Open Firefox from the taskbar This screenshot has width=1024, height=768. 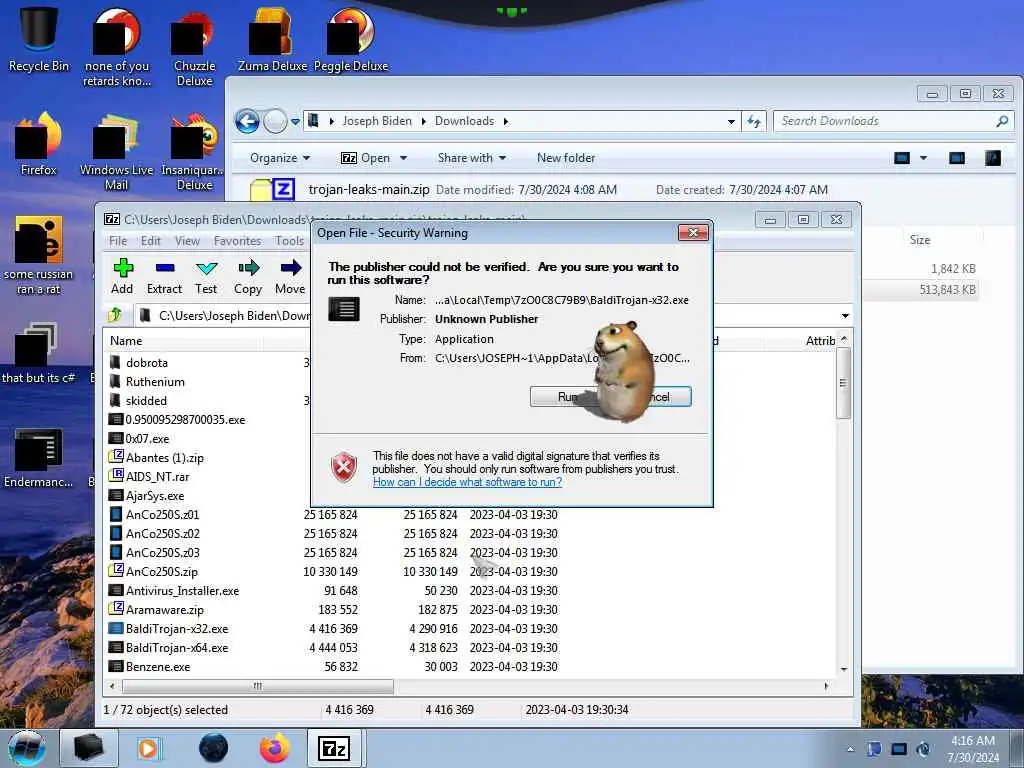[x=275, y=748]
